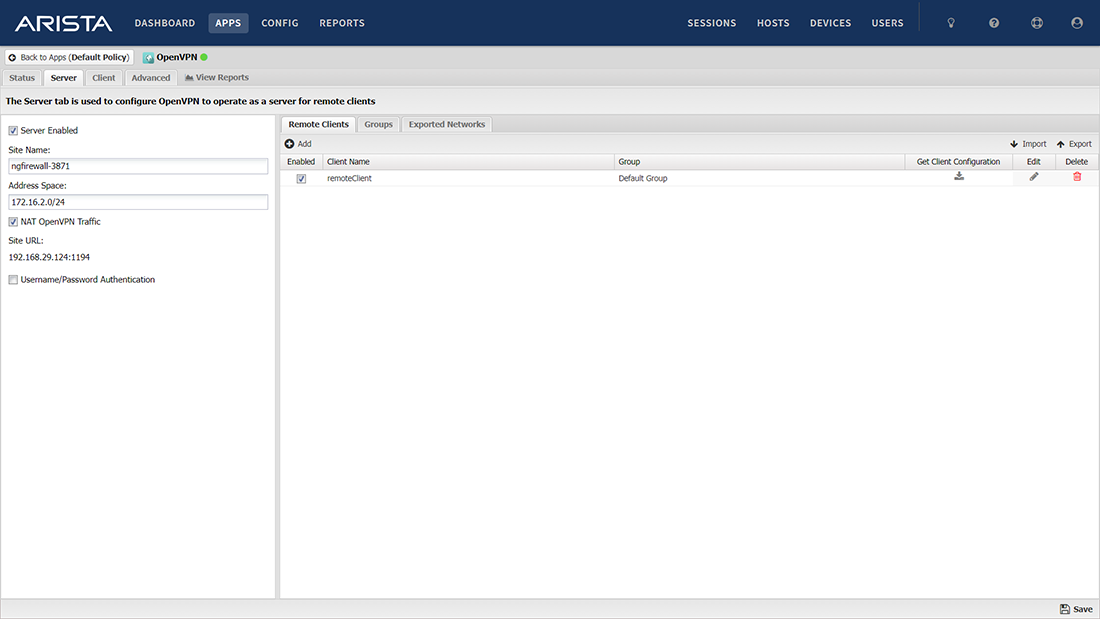The height and width of the screenshot is (619, 1100).
Task: Open the Sessions page
Action: (x=711, y=23)
